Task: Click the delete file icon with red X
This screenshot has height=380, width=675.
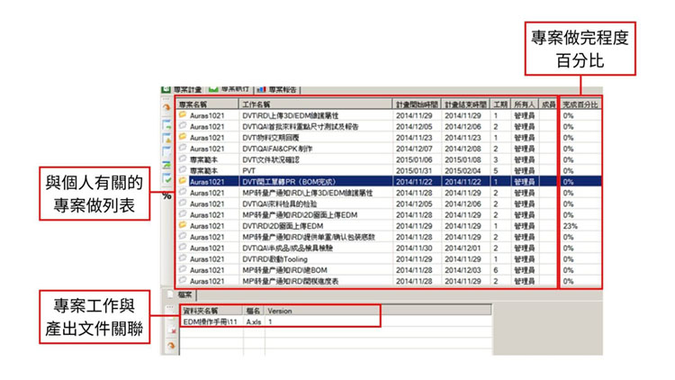Action: point(172,330)
